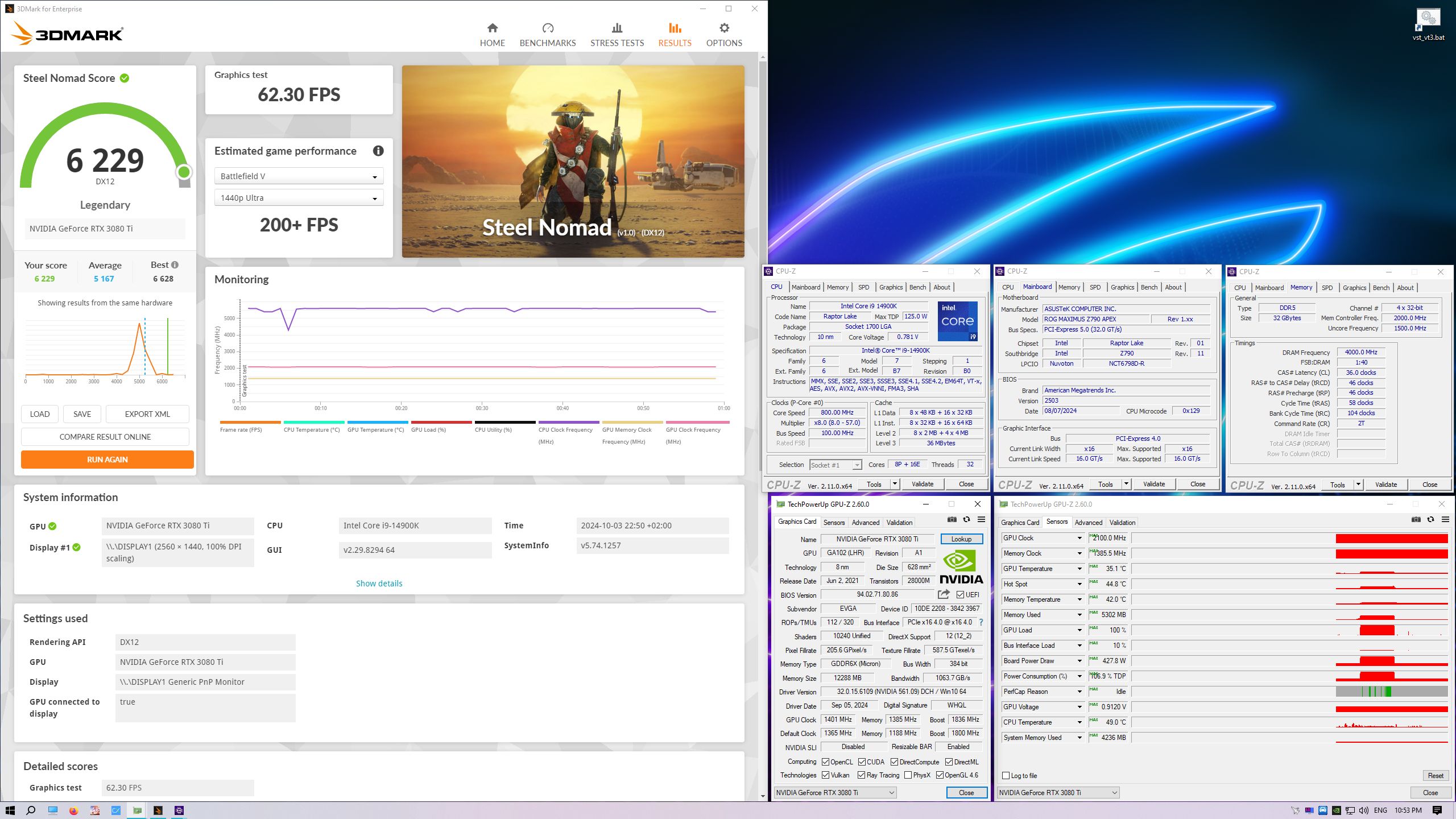Expand GPU Clock sensor dropdown
Viewport: 1456px width, 819px height.
[x=1079, y=538]
